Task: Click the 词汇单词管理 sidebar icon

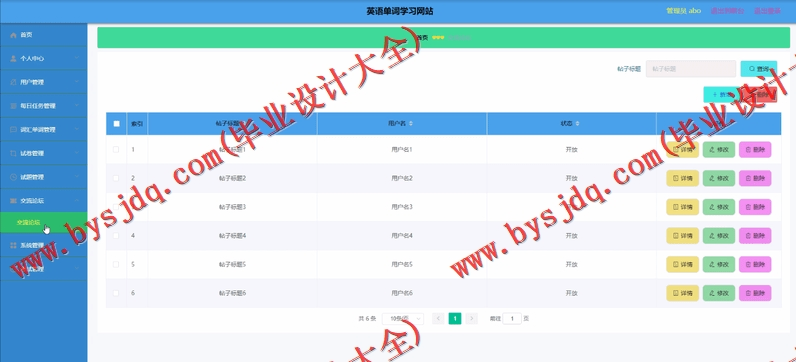Action: (x=13, y=129)
